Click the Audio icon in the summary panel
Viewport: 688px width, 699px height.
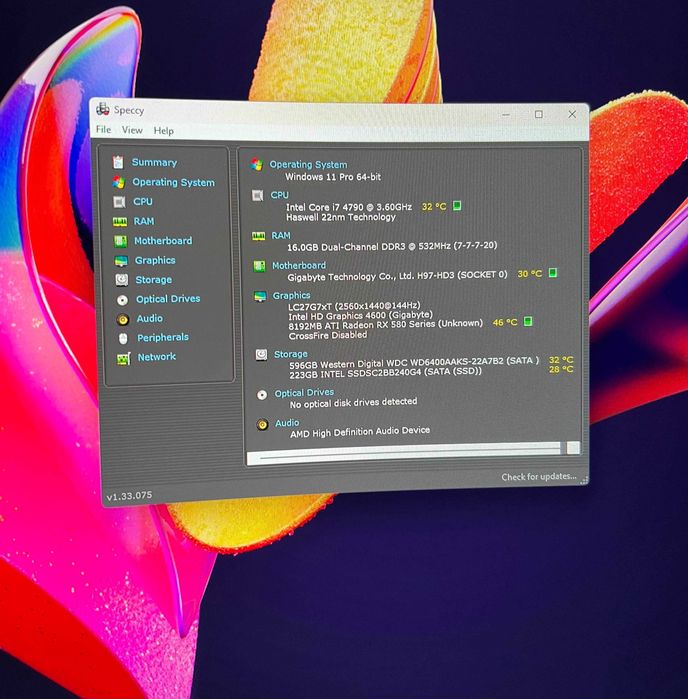[263, 424]
